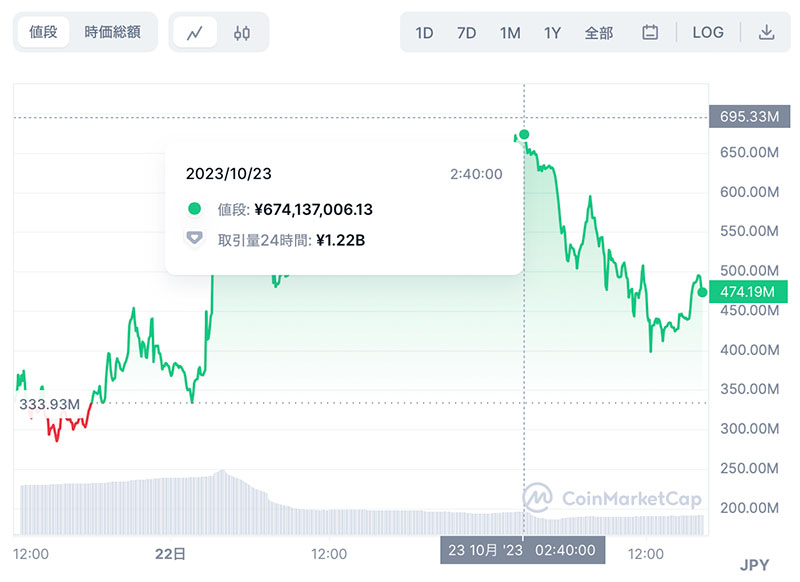Switch to candlestick chart icon
The image size is (800, 582).
tap(242, 33)
